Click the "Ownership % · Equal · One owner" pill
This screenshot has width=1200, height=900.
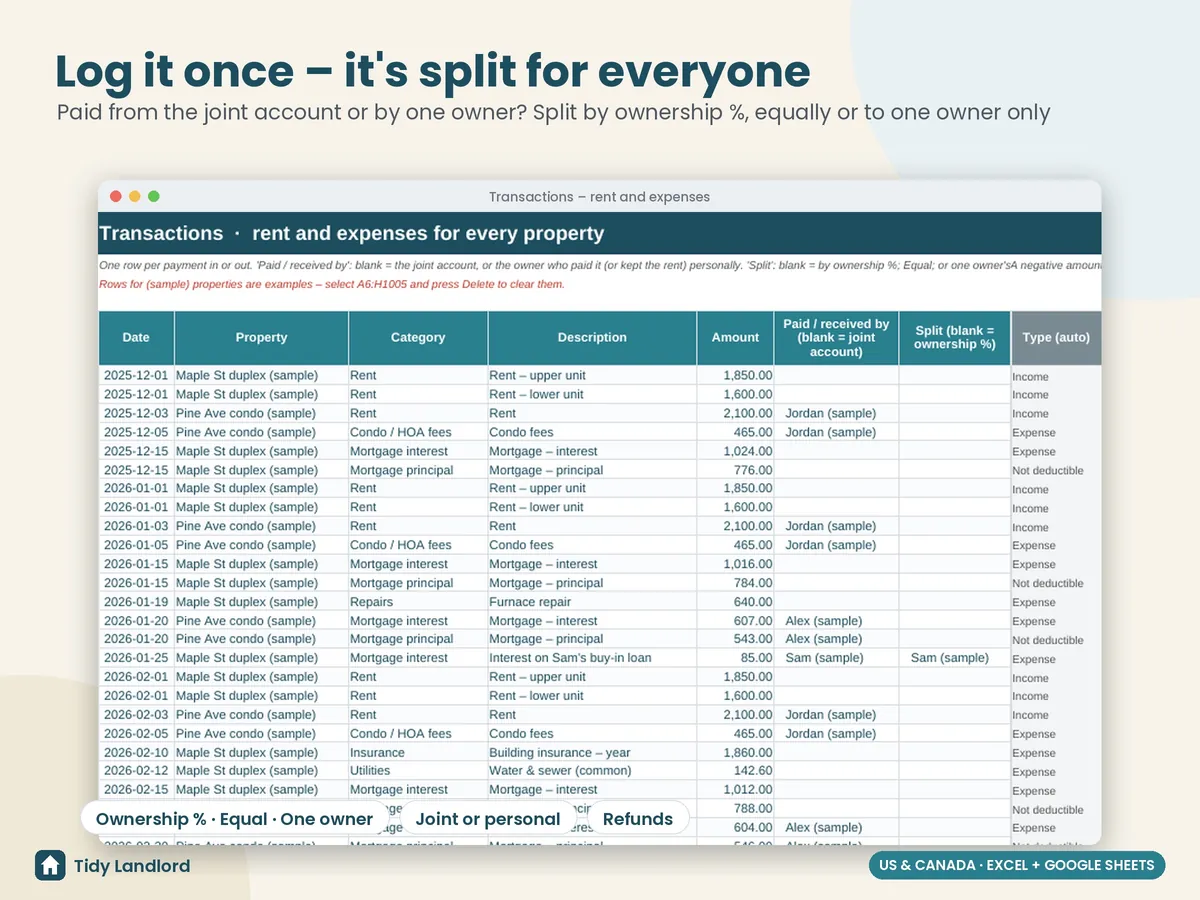point(234,819)
